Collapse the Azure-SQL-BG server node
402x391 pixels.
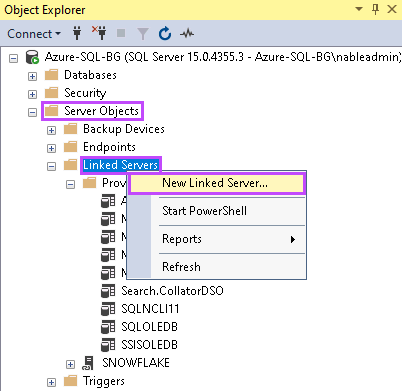coord(13,59)
